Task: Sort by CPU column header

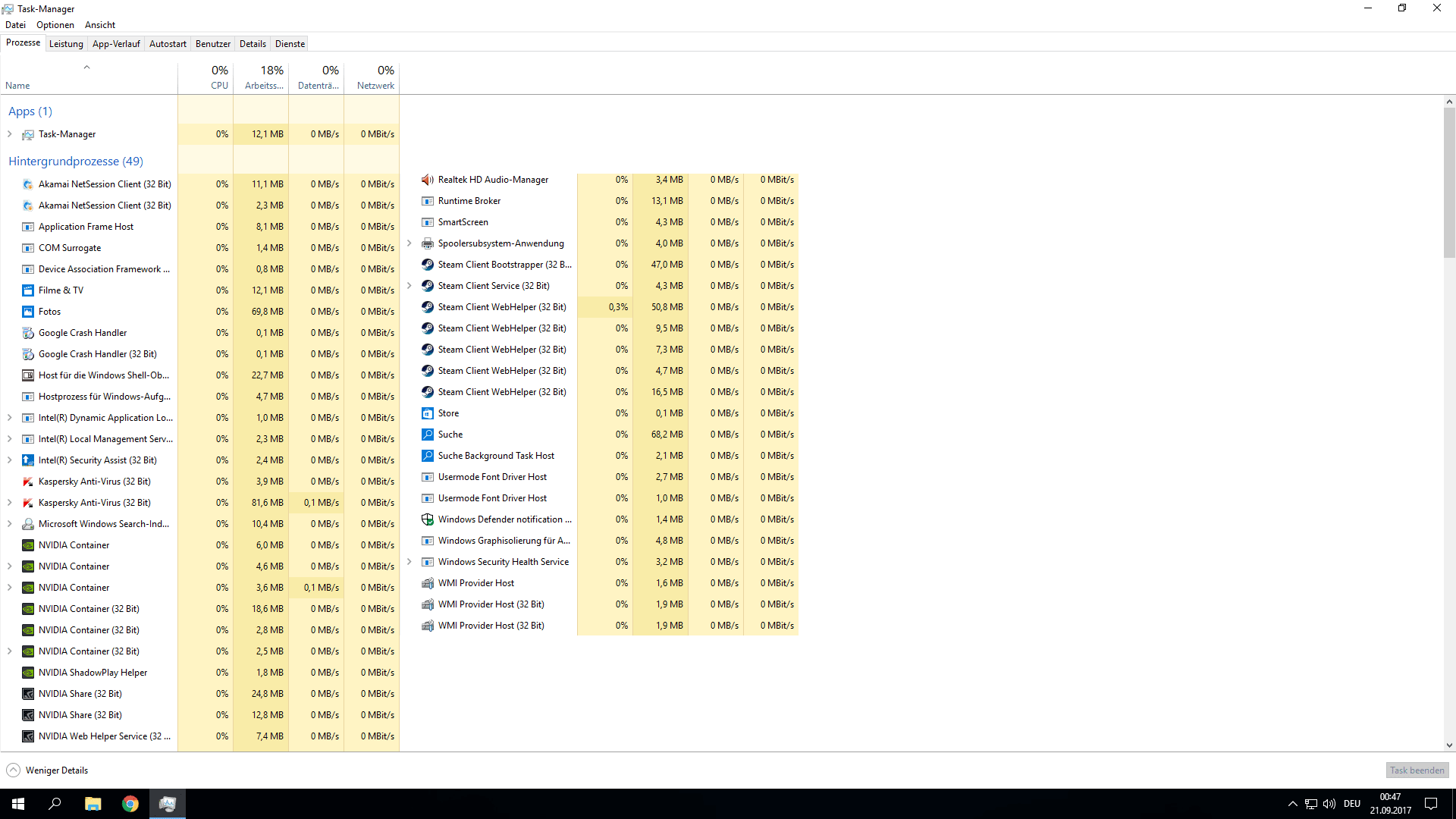Action: coord(206,77)
